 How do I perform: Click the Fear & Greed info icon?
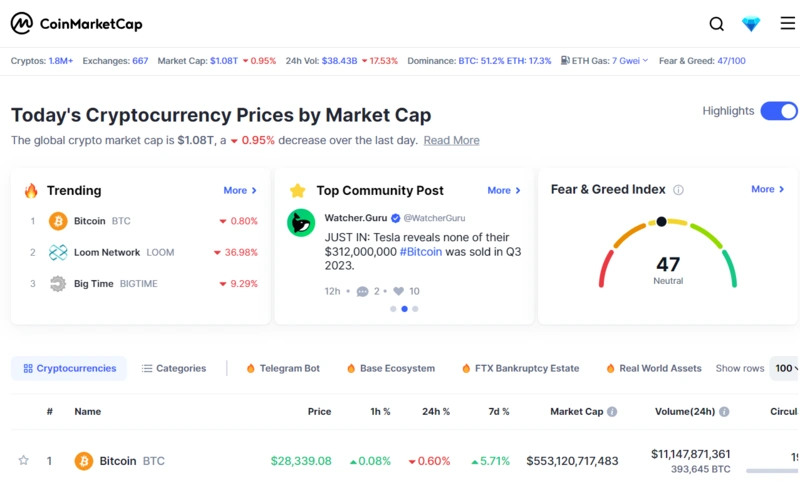[x=678, y=190]
